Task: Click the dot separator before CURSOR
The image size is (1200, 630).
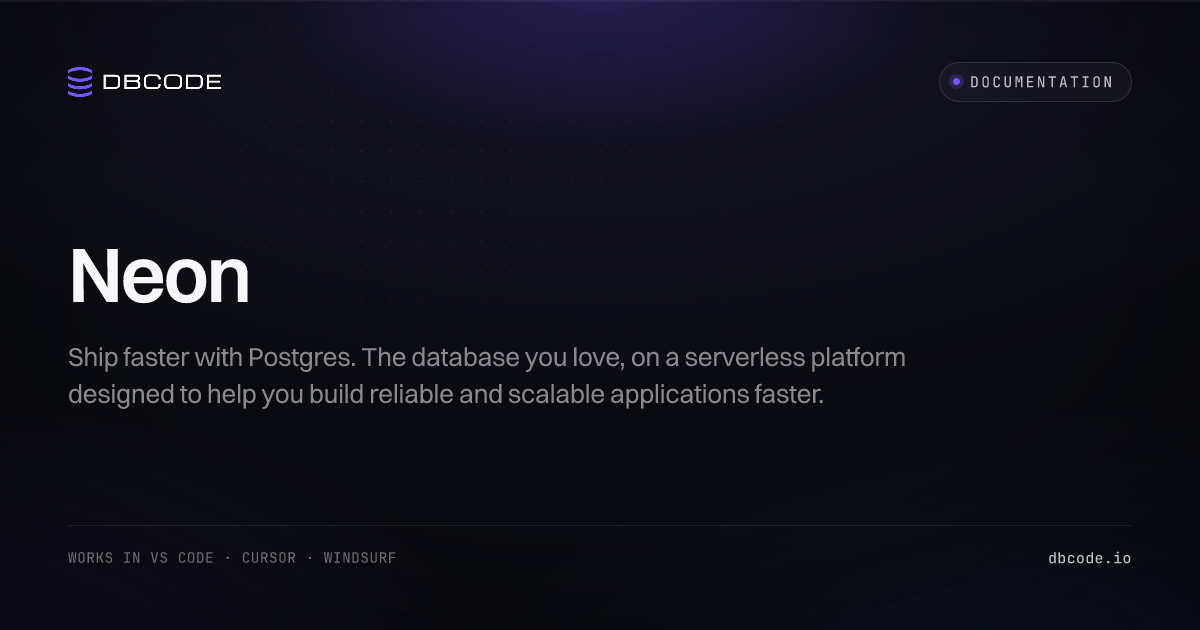Action: point(228,558)
